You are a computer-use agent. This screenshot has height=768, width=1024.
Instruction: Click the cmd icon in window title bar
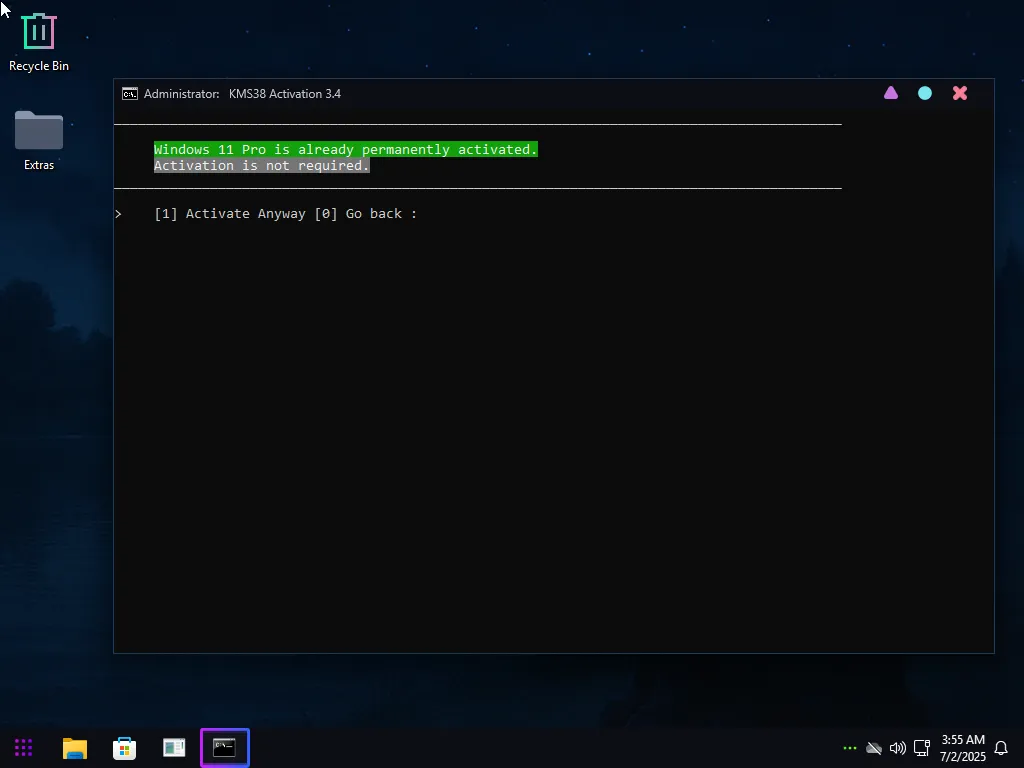coord(129,94)
